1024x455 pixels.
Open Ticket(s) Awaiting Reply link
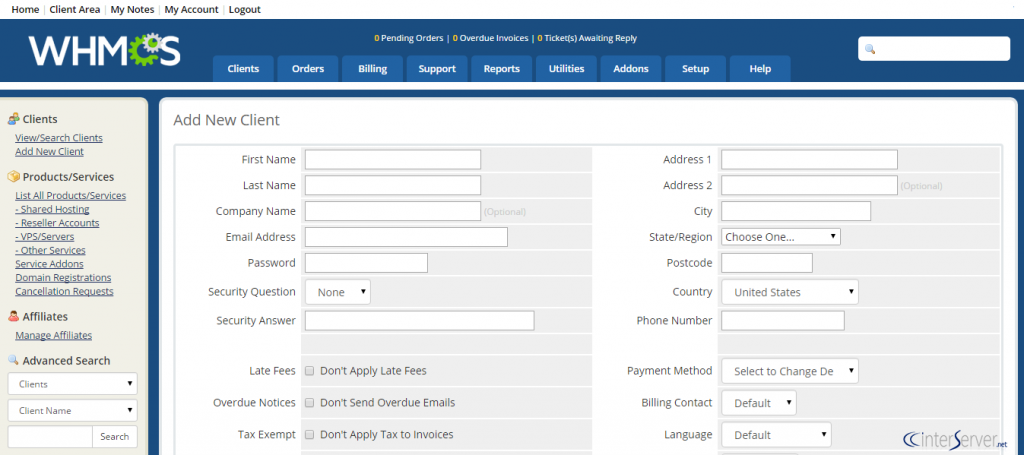(586, 38)
